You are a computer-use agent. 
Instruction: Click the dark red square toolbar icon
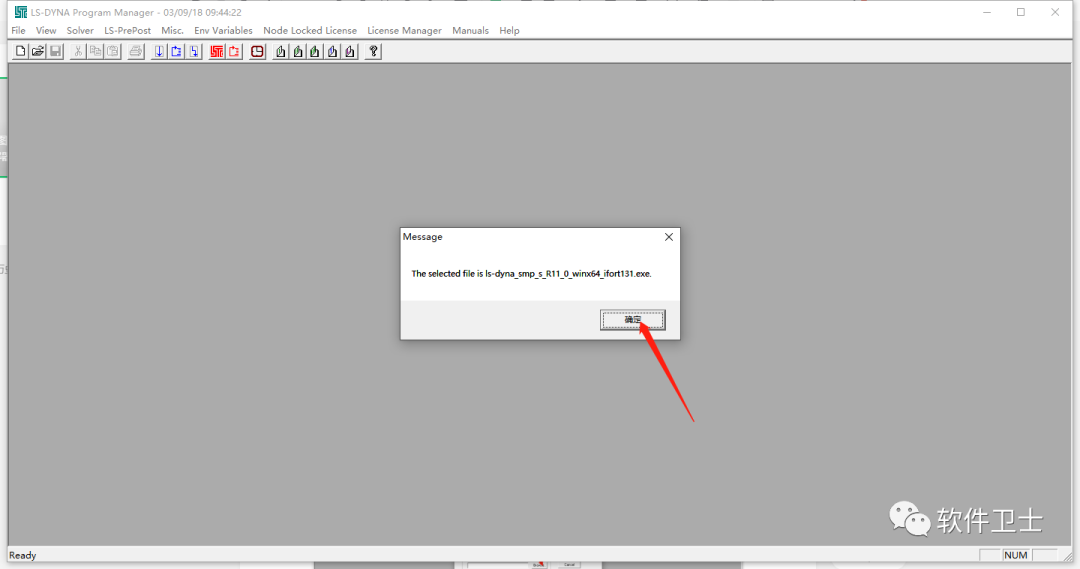coord(257,51)
